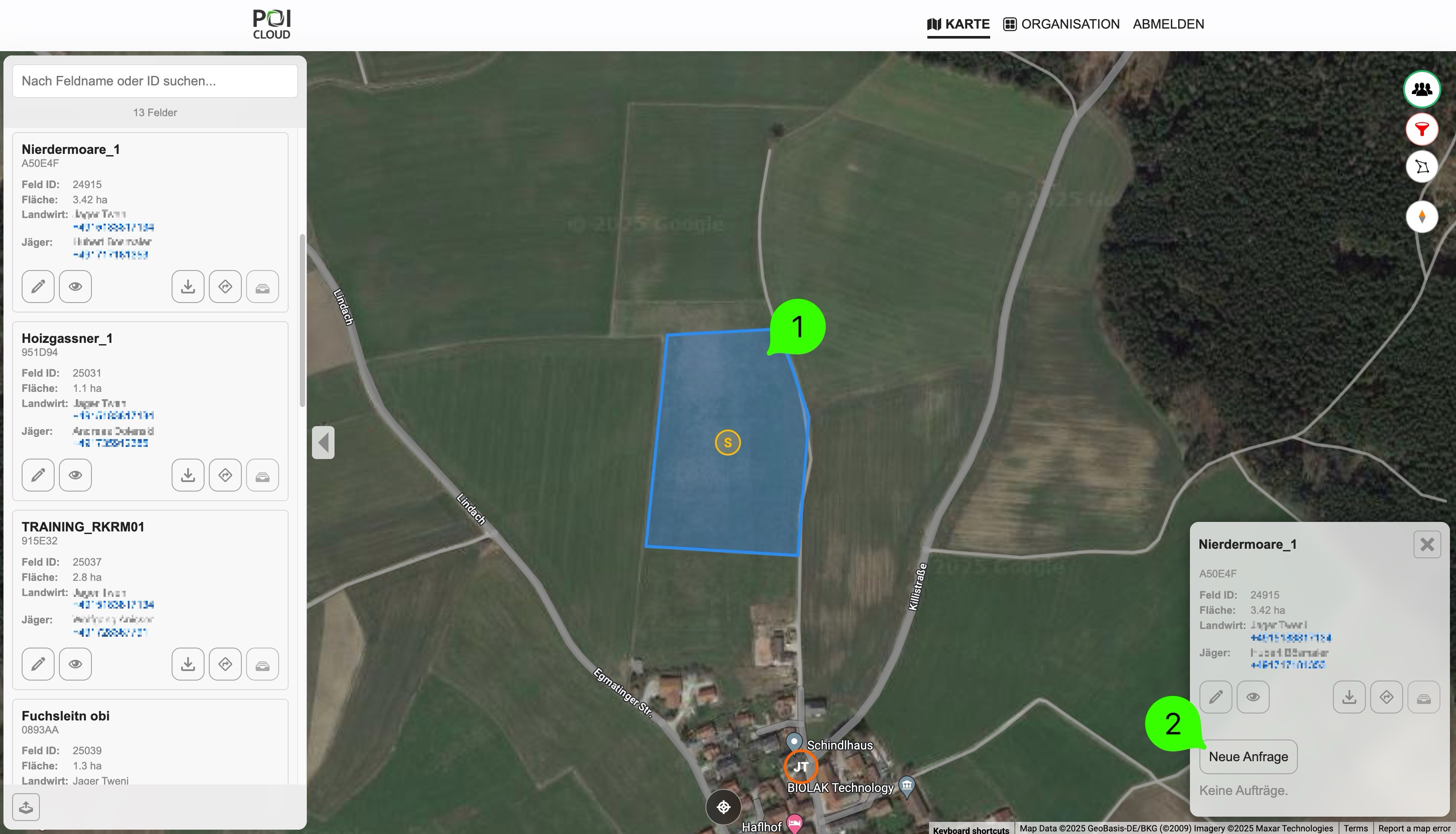Click the drone icon for TRAINING_RKRM01

262,664
